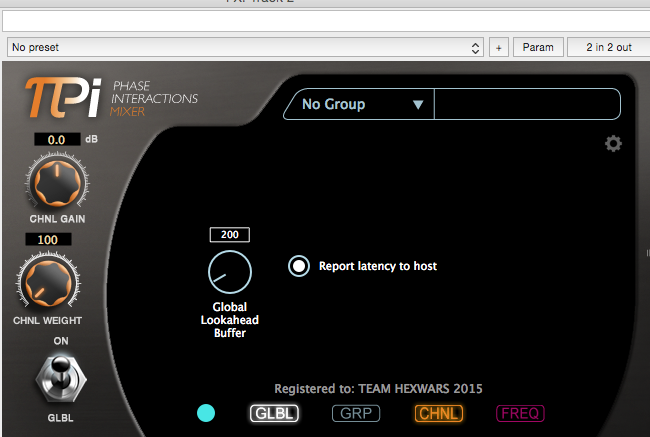Image resolution: width=650 pixels, height=437 pixels.
Task: Click the 'Global Lookahead Buffer' label
Action: coord(230,320)
